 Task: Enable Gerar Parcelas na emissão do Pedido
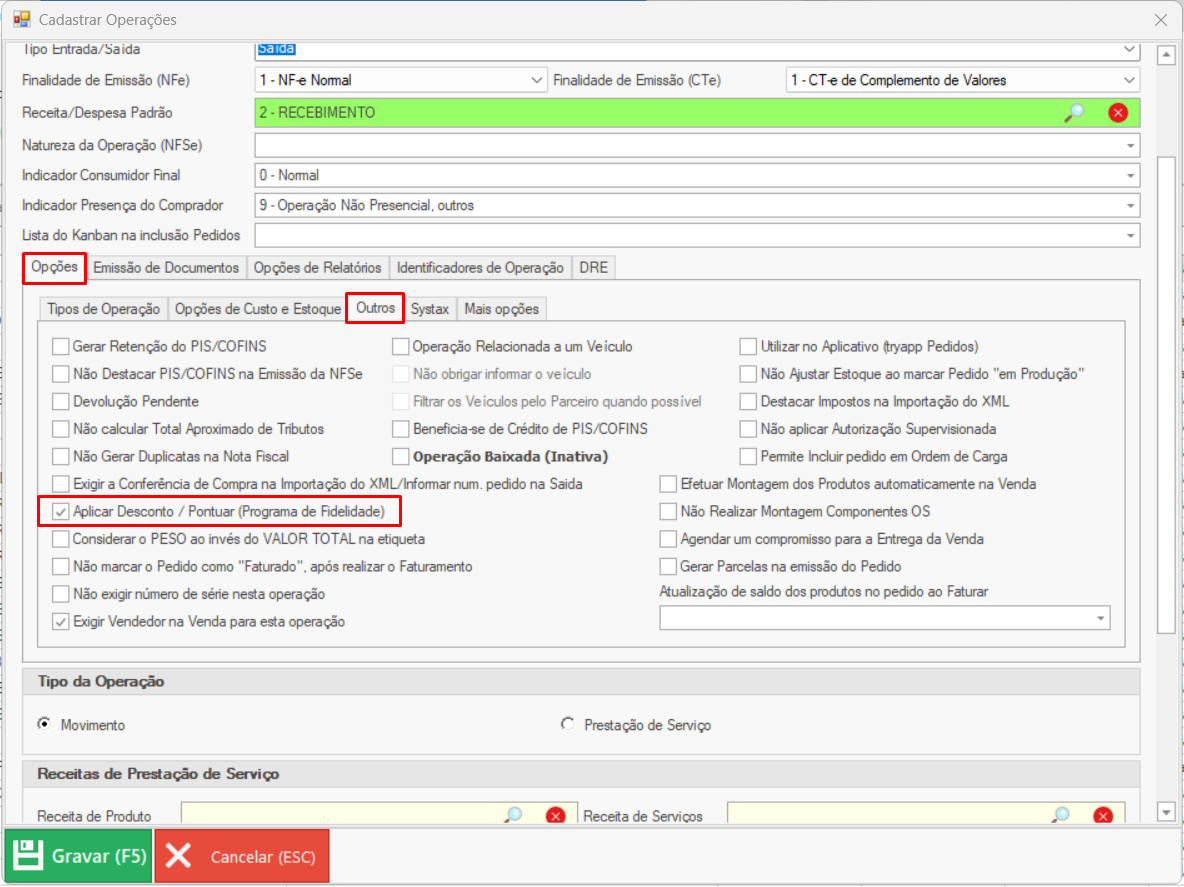coord(668,567)
